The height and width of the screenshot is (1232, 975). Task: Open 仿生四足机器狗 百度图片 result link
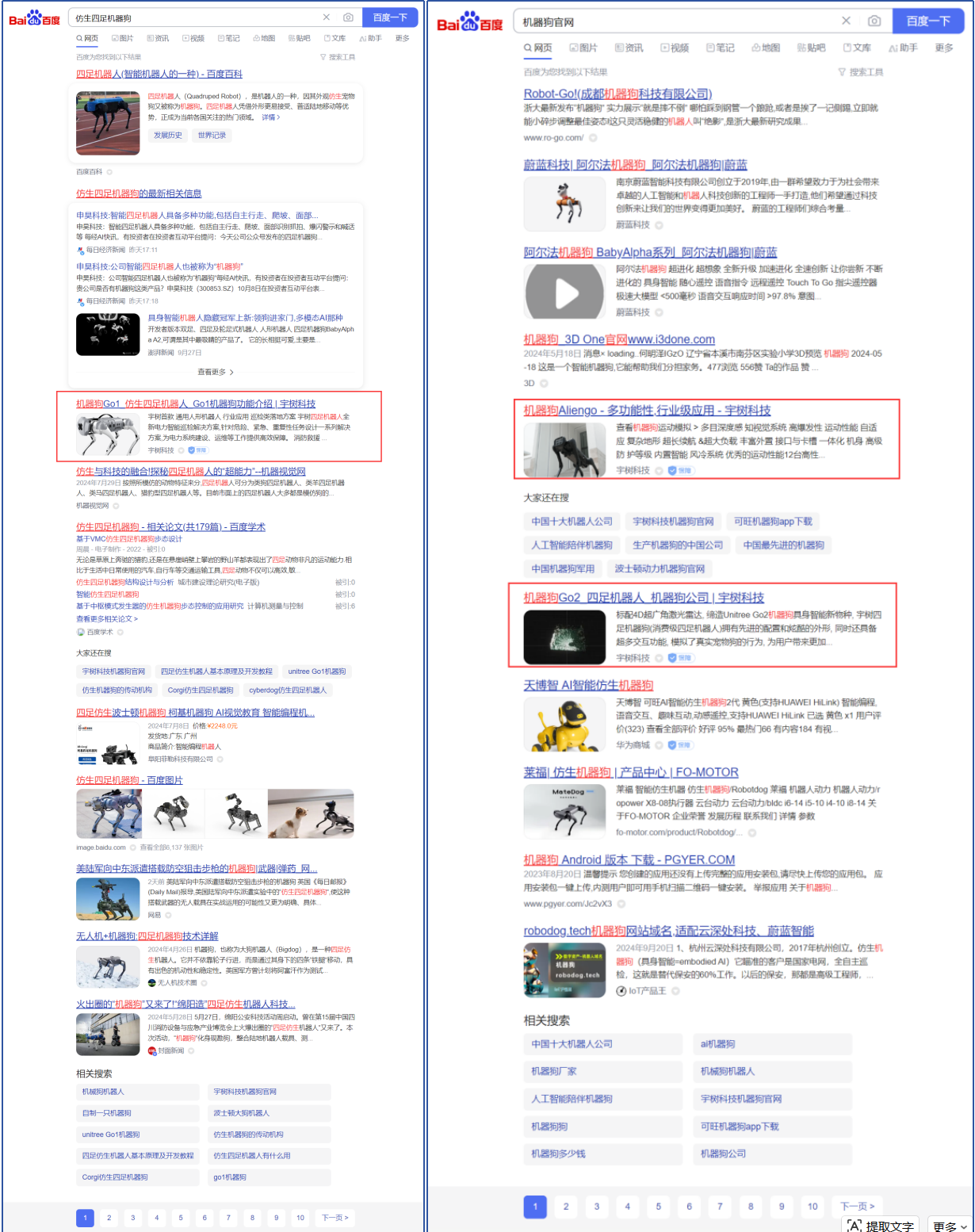(129, 780)
